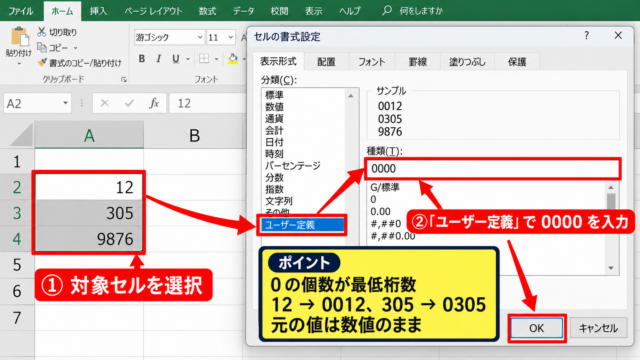The height and width of the screenshot is (360, 640).
Task: Open the Underline style arrow
Action: coord(188,59)
